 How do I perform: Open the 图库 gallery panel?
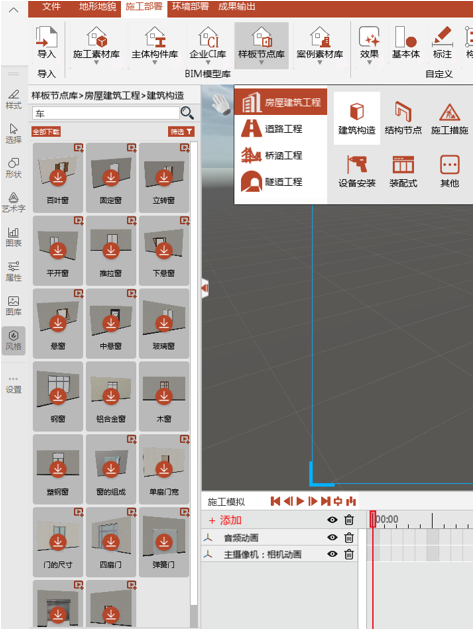[x=14, y=306]
